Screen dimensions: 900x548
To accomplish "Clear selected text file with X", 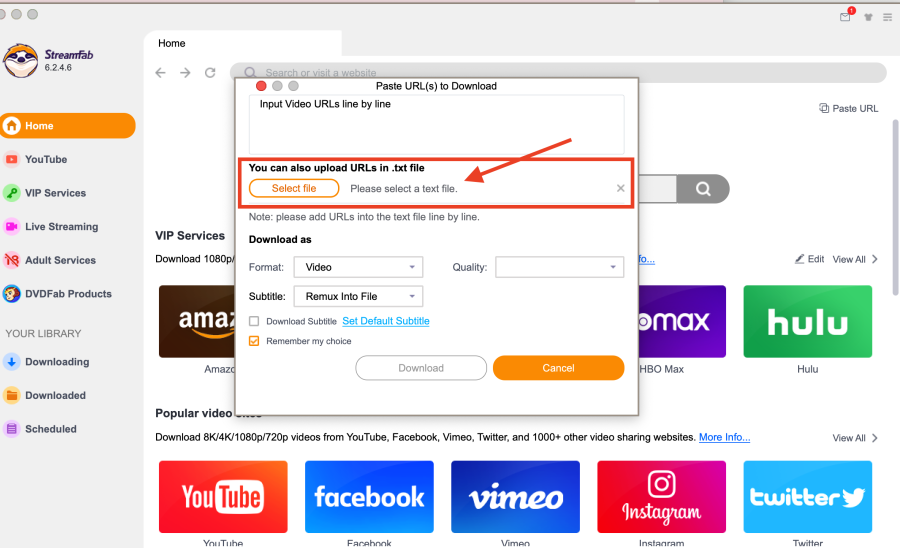I will [620, 188].
